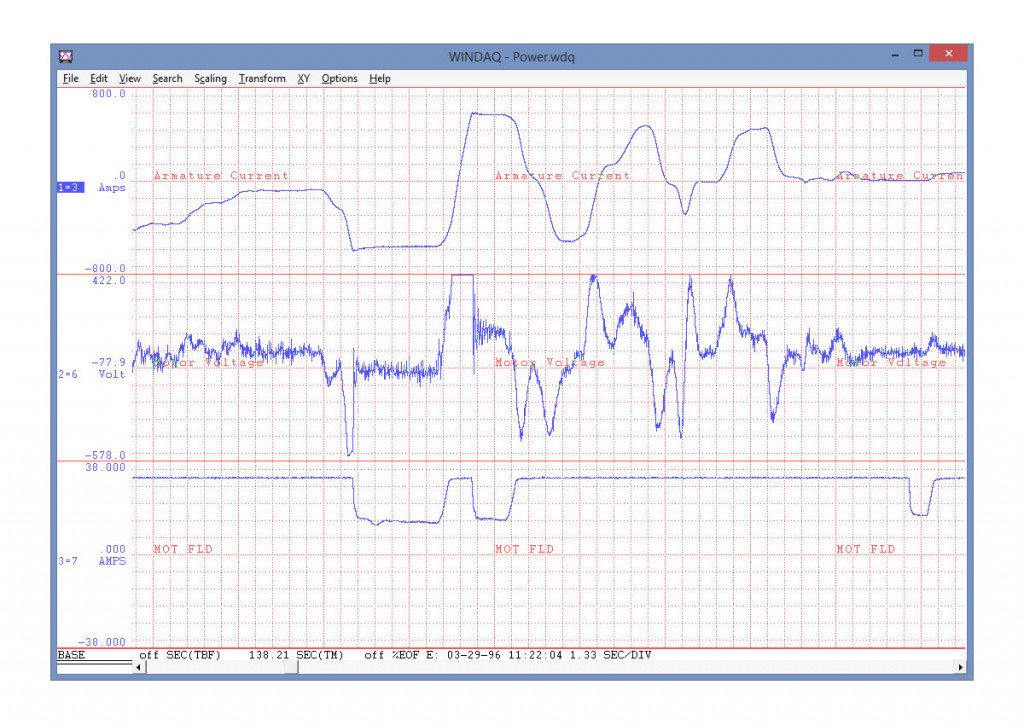Open the XY menu
1024x725 pixels.
pos(303,78)
